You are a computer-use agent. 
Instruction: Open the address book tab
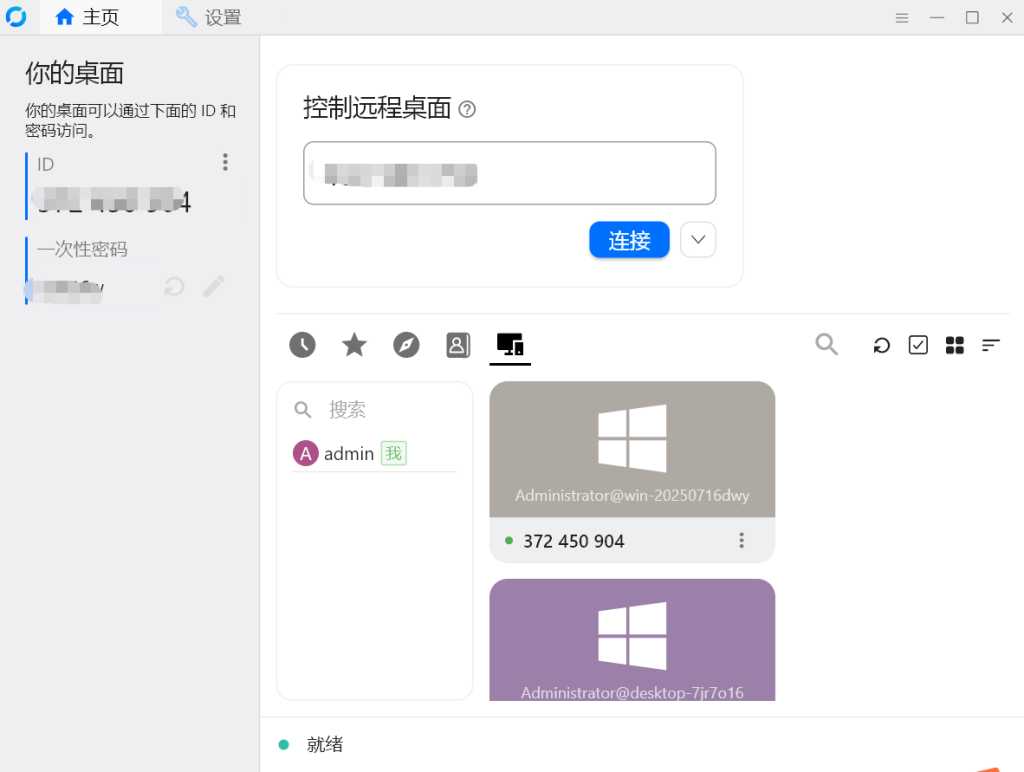[x=458, y=345]
